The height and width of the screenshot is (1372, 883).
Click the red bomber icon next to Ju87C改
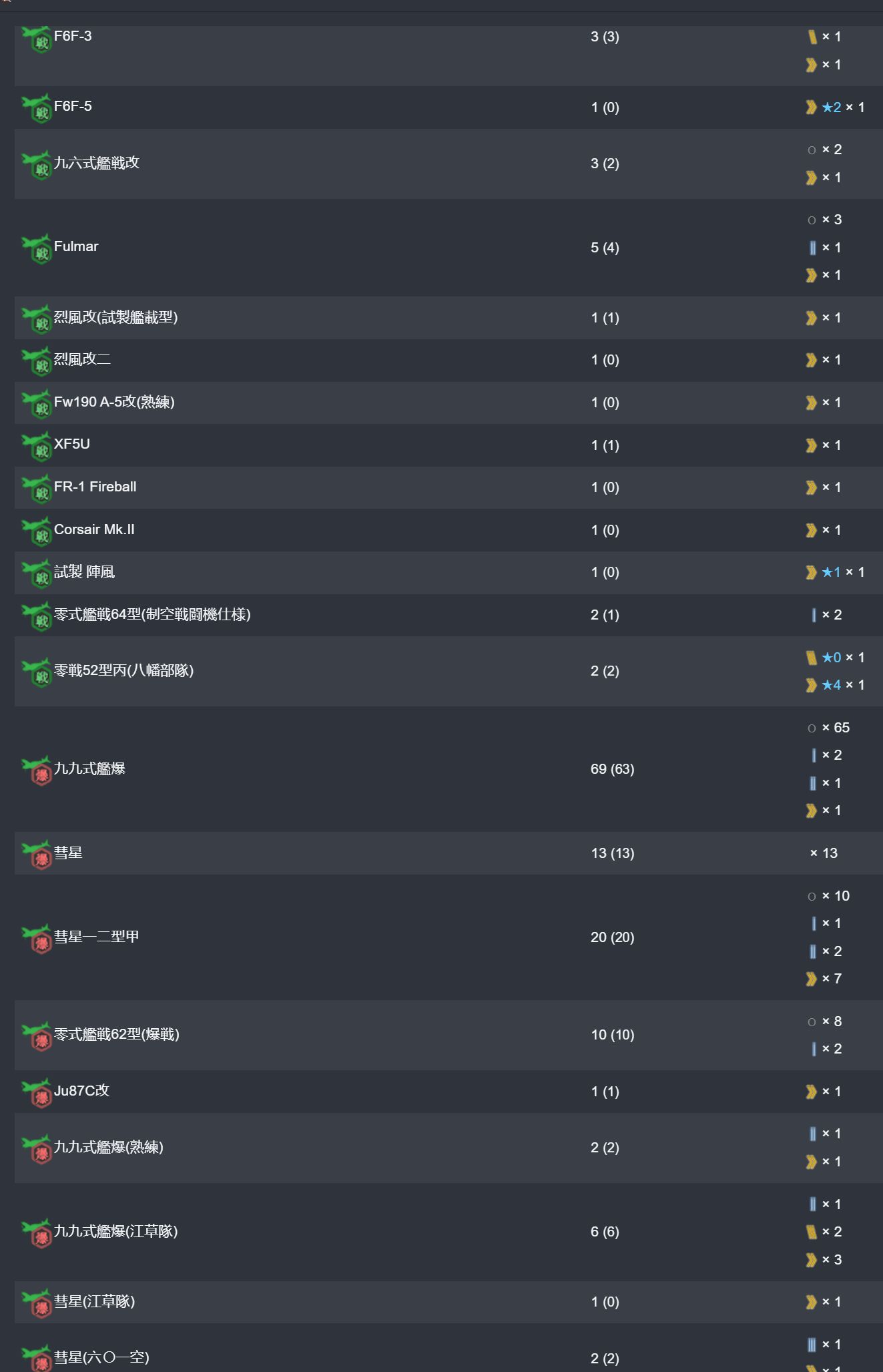coord(37,1094)
